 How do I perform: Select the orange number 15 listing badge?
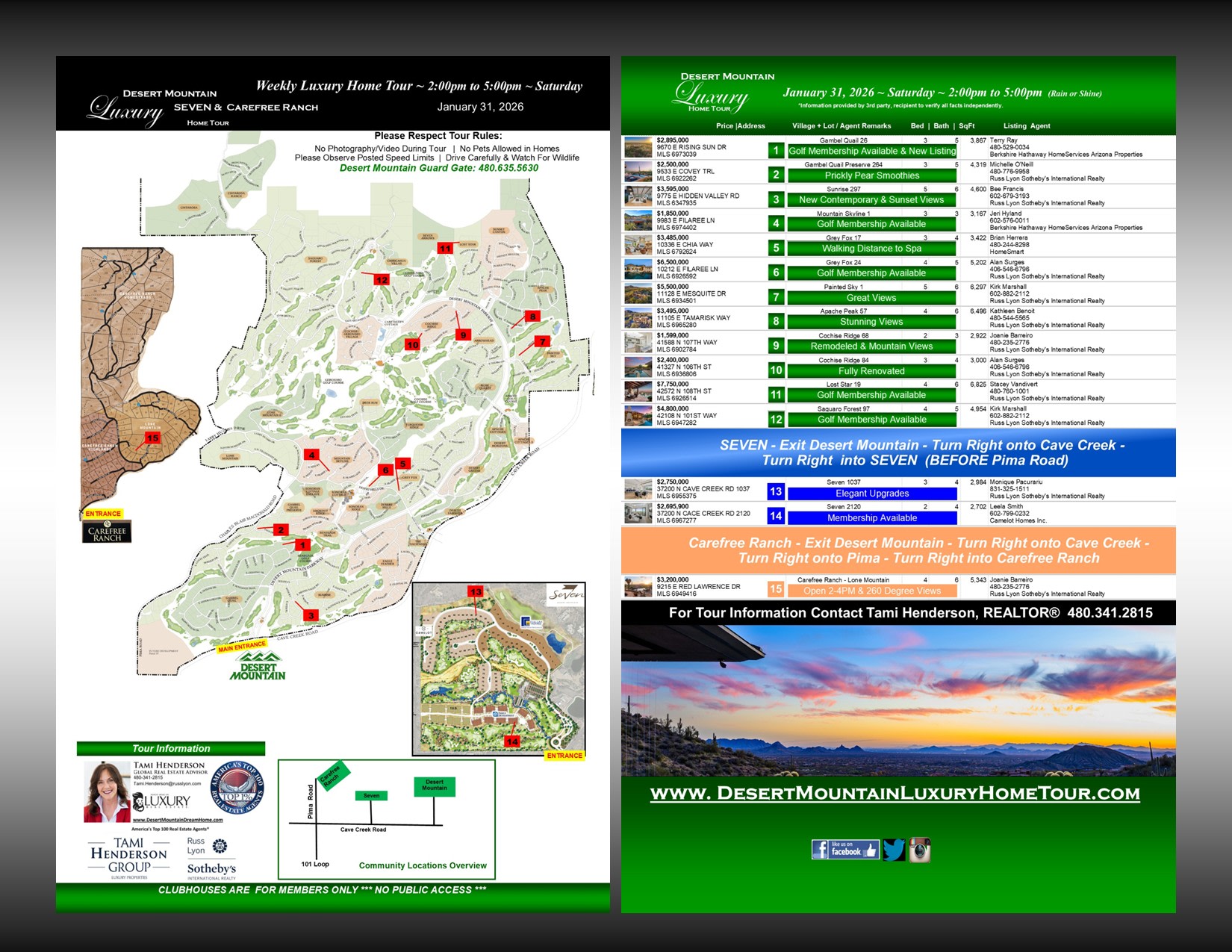[x=776, y=589]
